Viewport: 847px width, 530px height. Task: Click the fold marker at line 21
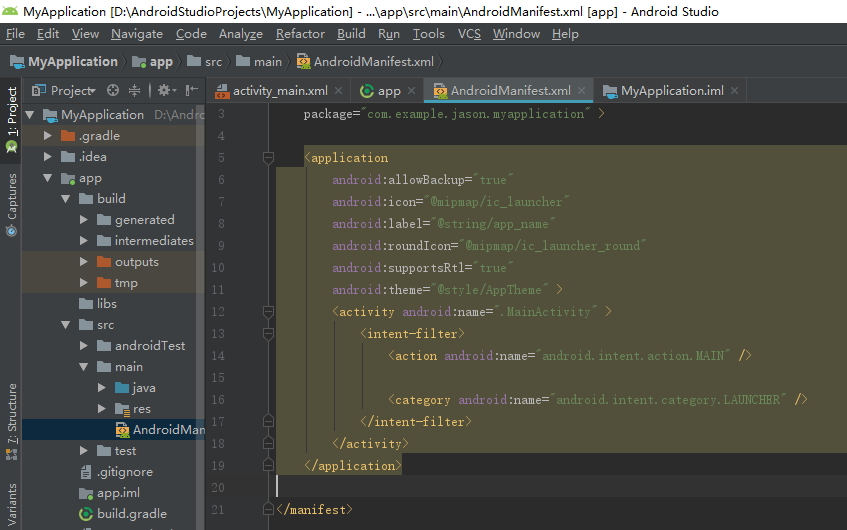tap(268, 509)
